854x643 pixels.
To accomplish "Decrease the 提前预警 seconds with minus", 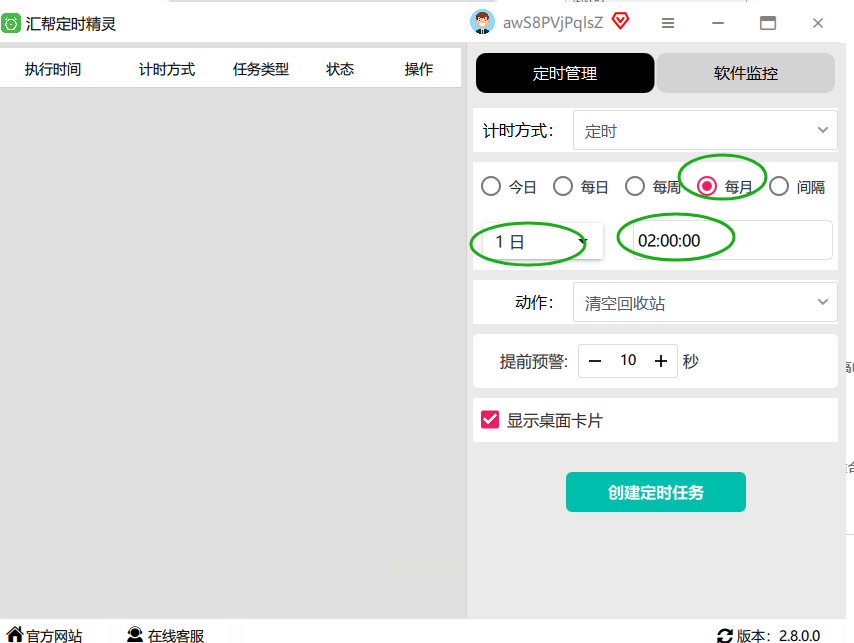I will point(595,360).
